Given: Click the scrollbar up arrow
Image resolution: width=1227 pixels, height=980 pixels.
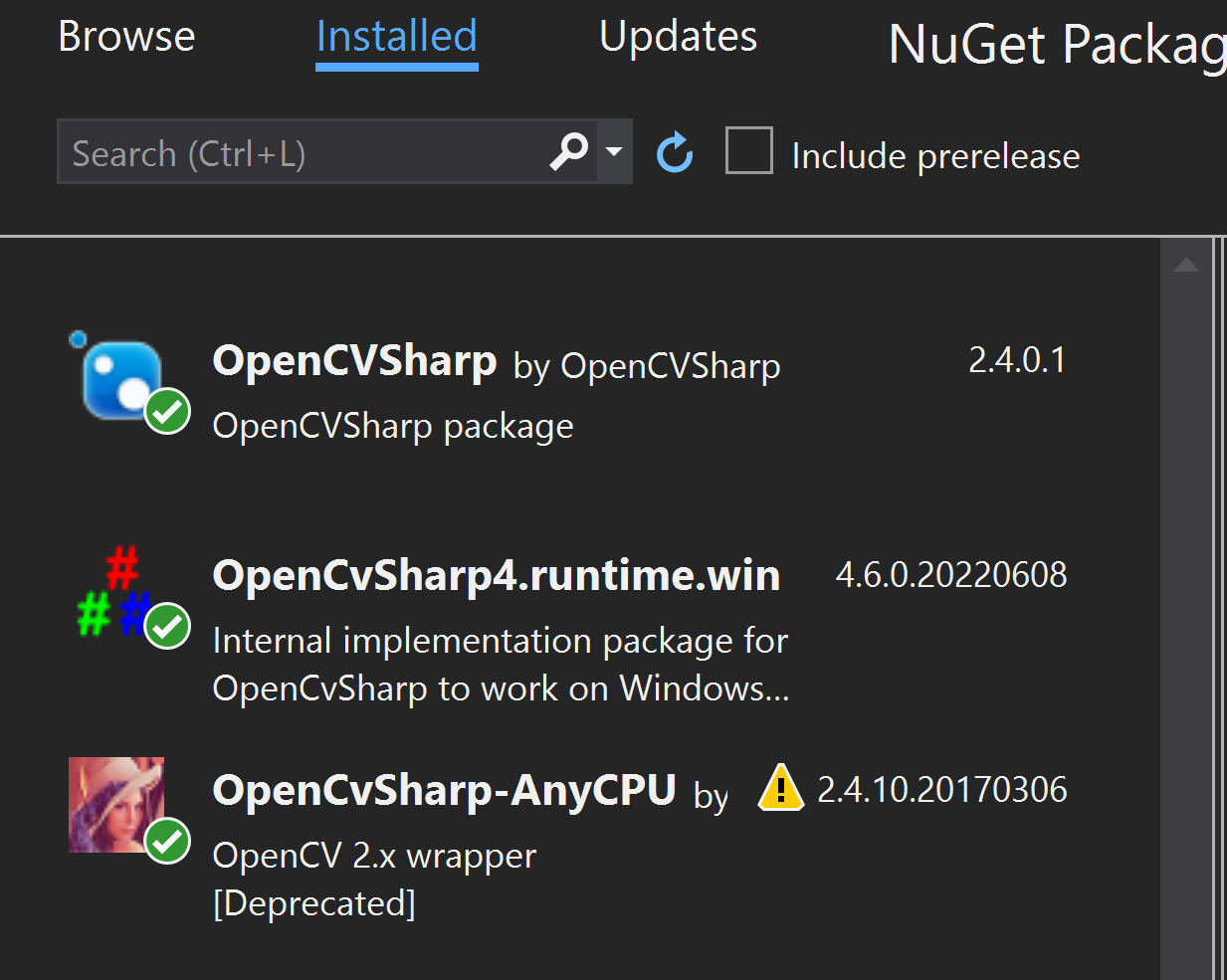Looking at the screenshot, I should (x=1185, y=264).
